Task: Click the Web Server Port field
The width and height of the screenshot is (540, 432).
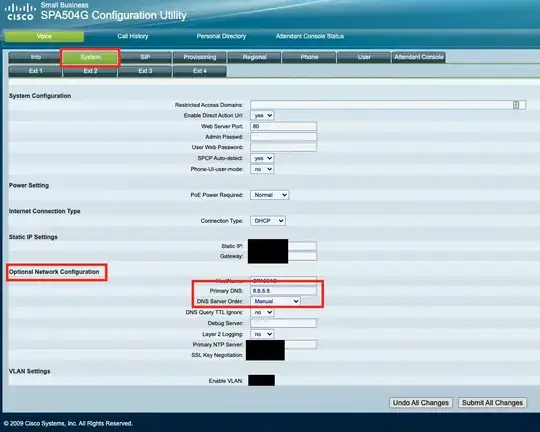Action: [283, 126]
